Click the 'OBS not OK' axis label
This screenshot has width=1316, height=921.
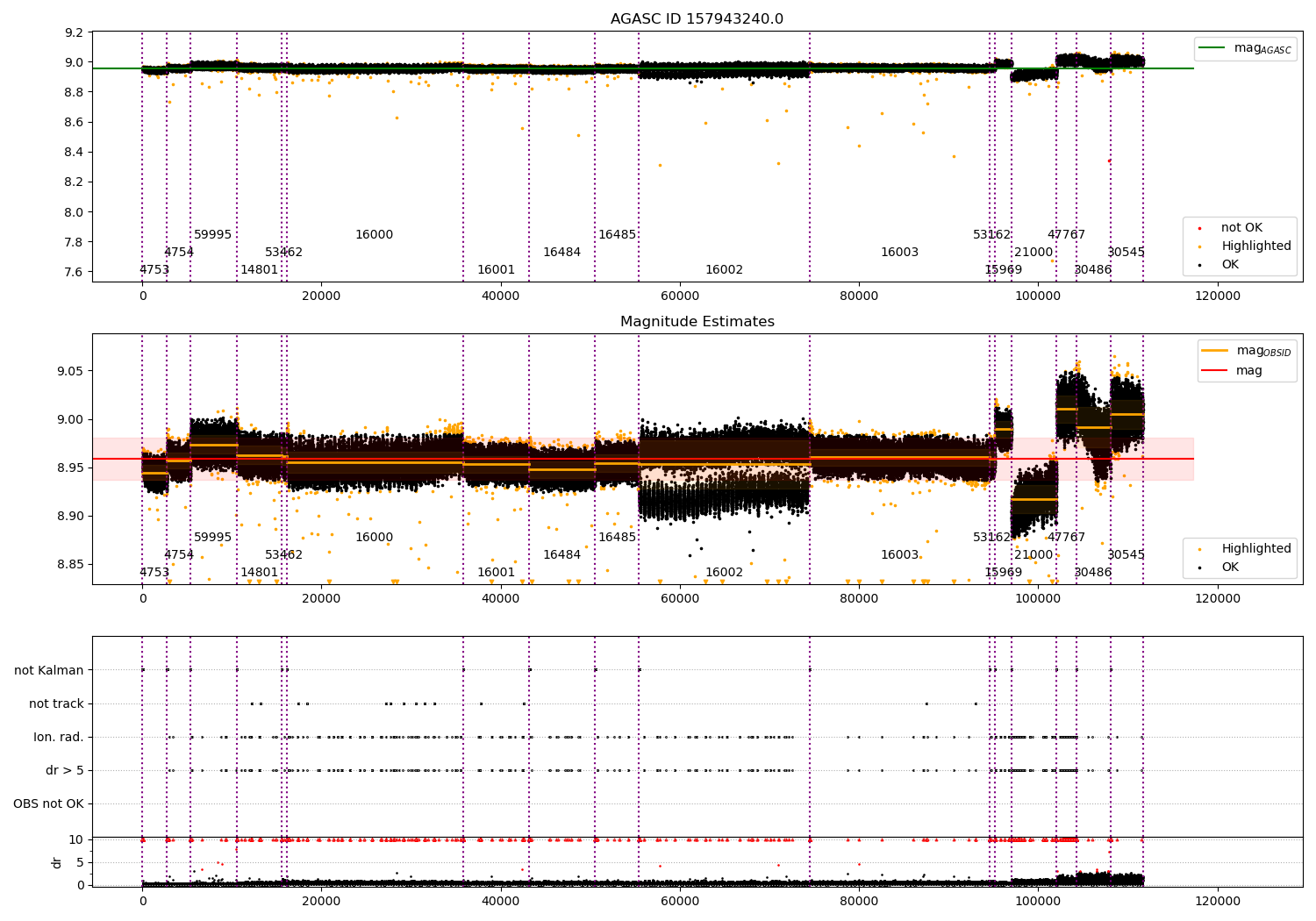48,803
